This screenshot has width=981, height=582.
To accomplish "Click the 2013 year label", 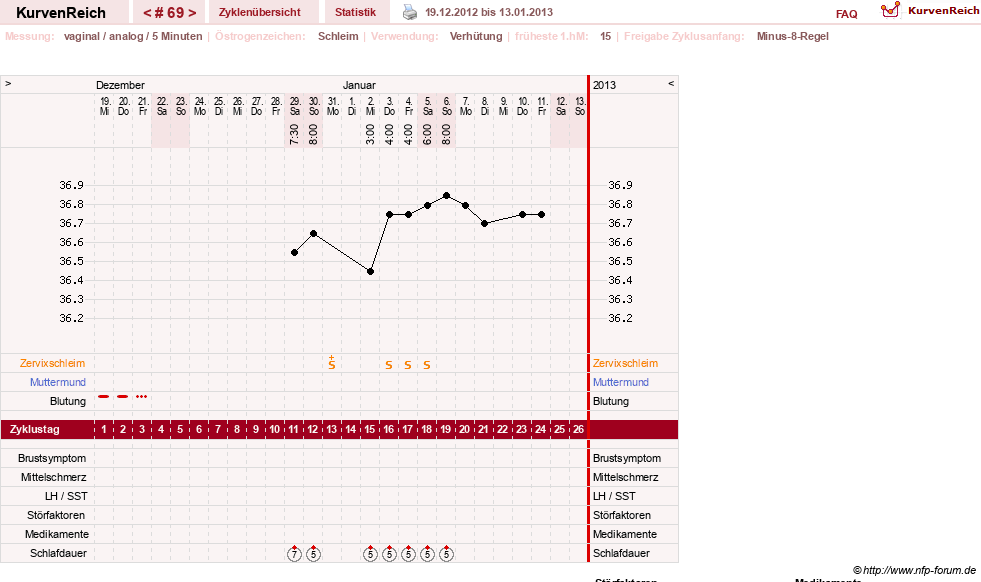I will coord(604,85).
